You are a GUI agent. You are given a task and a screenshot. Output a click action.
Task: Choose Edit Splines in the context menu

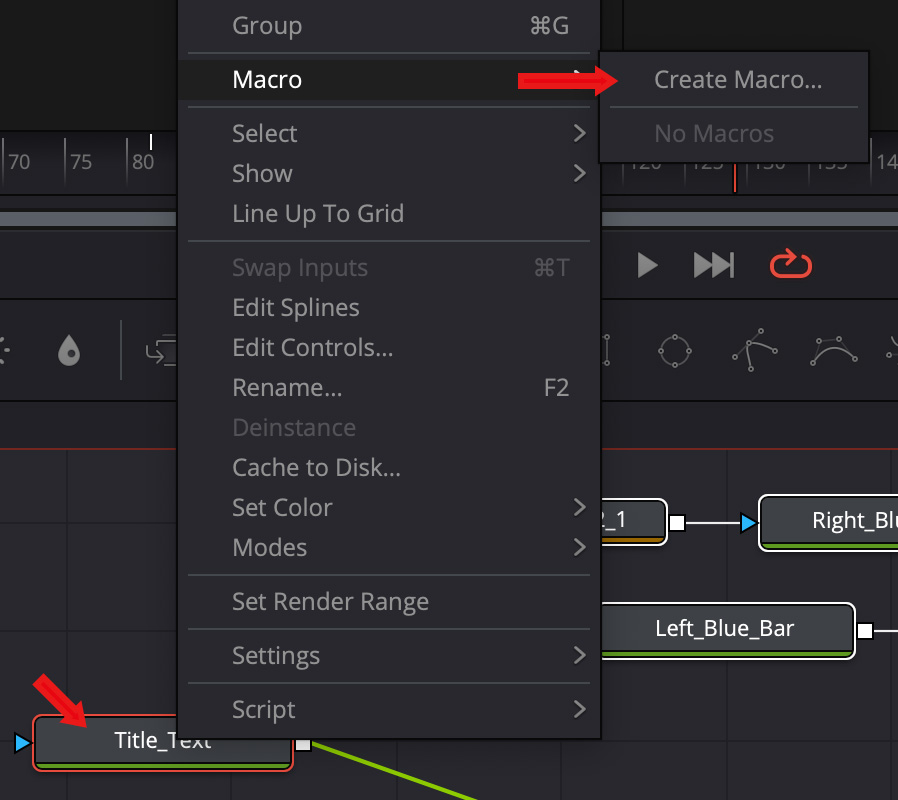click(295, 307)
